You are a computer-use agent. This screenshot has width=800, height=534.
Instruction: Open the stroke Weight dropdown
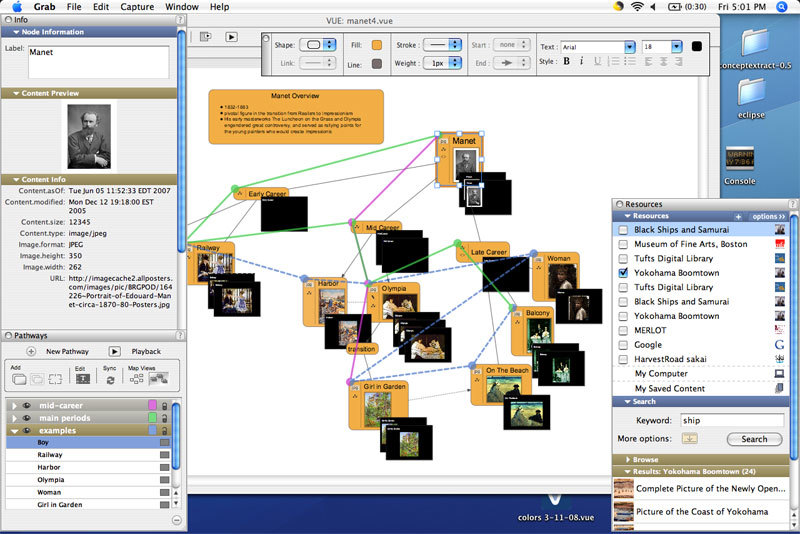[442, 63]
